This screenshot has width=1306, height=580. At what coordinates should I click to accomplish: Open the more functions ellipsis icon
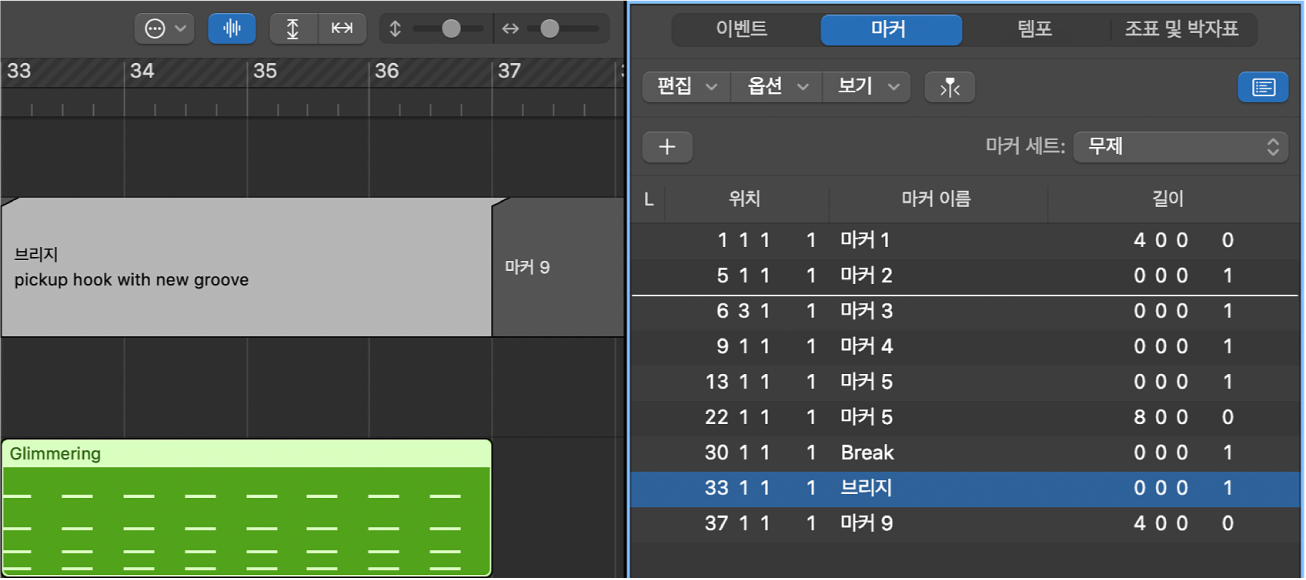click(157, 28)
